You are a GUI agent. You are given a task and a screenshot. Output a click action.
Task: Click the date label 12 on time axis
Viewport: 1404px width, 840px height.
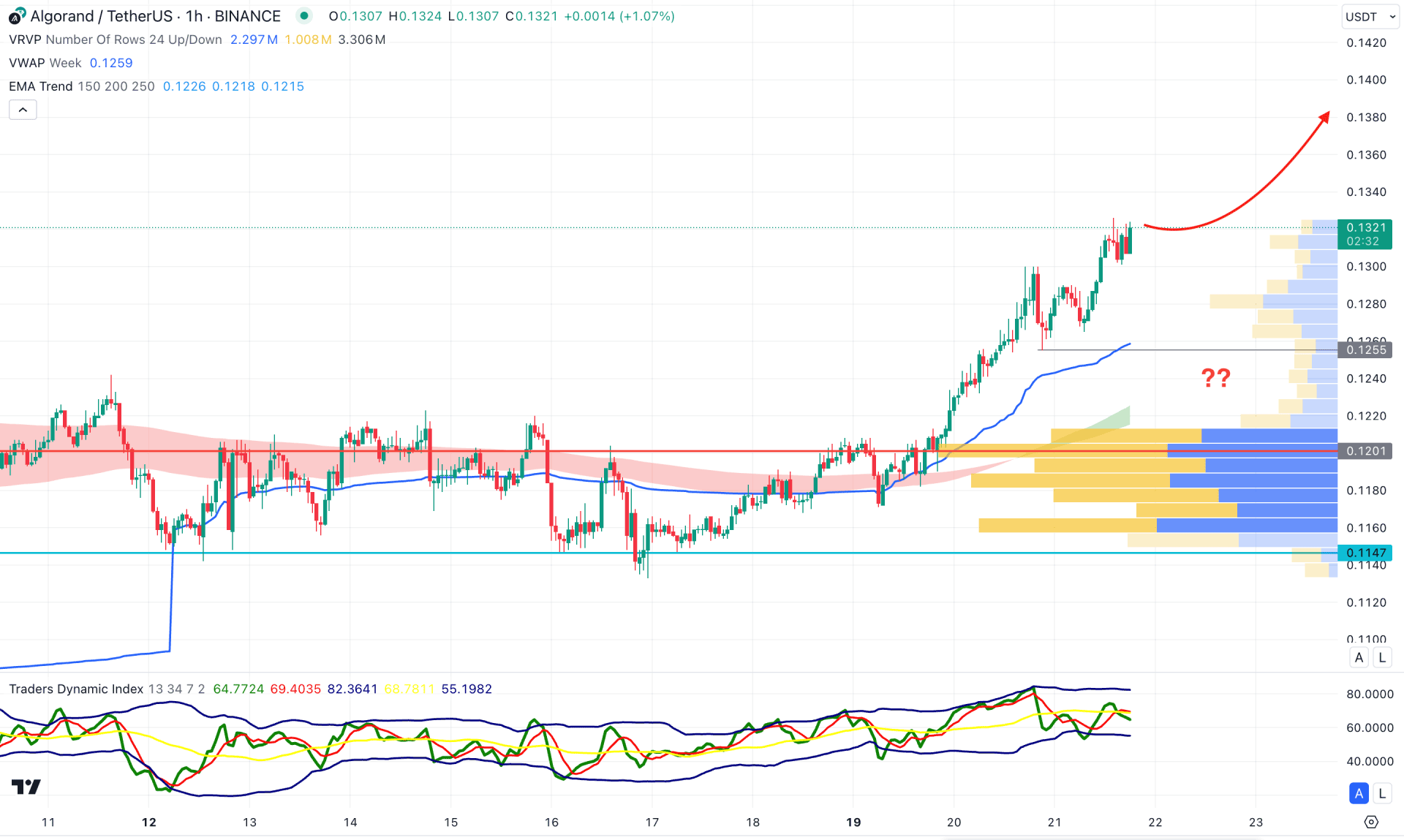coord(149,822)
